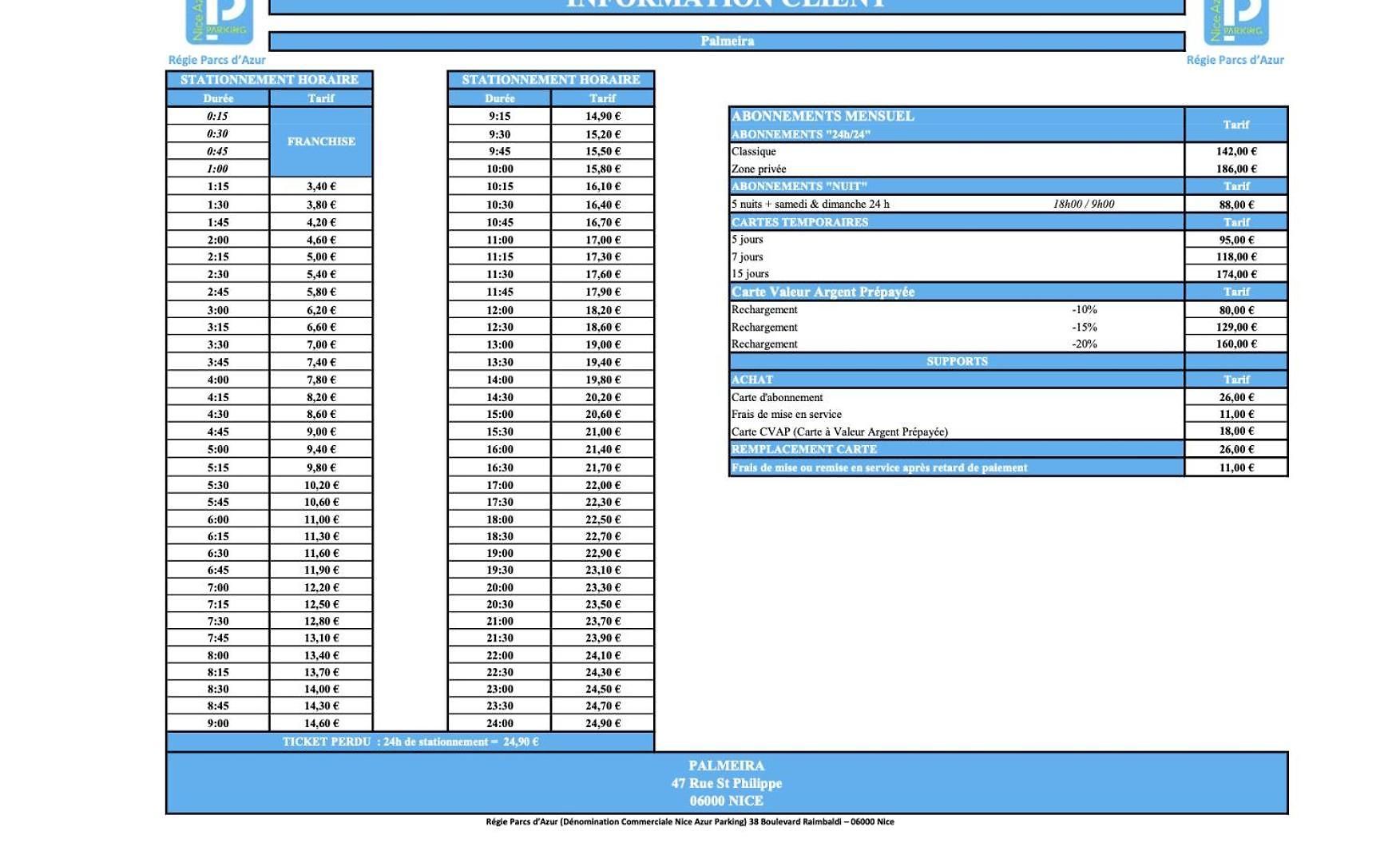
Task: Click the left Nice Azur Parking logo
Action: click(x=219, y=22)
